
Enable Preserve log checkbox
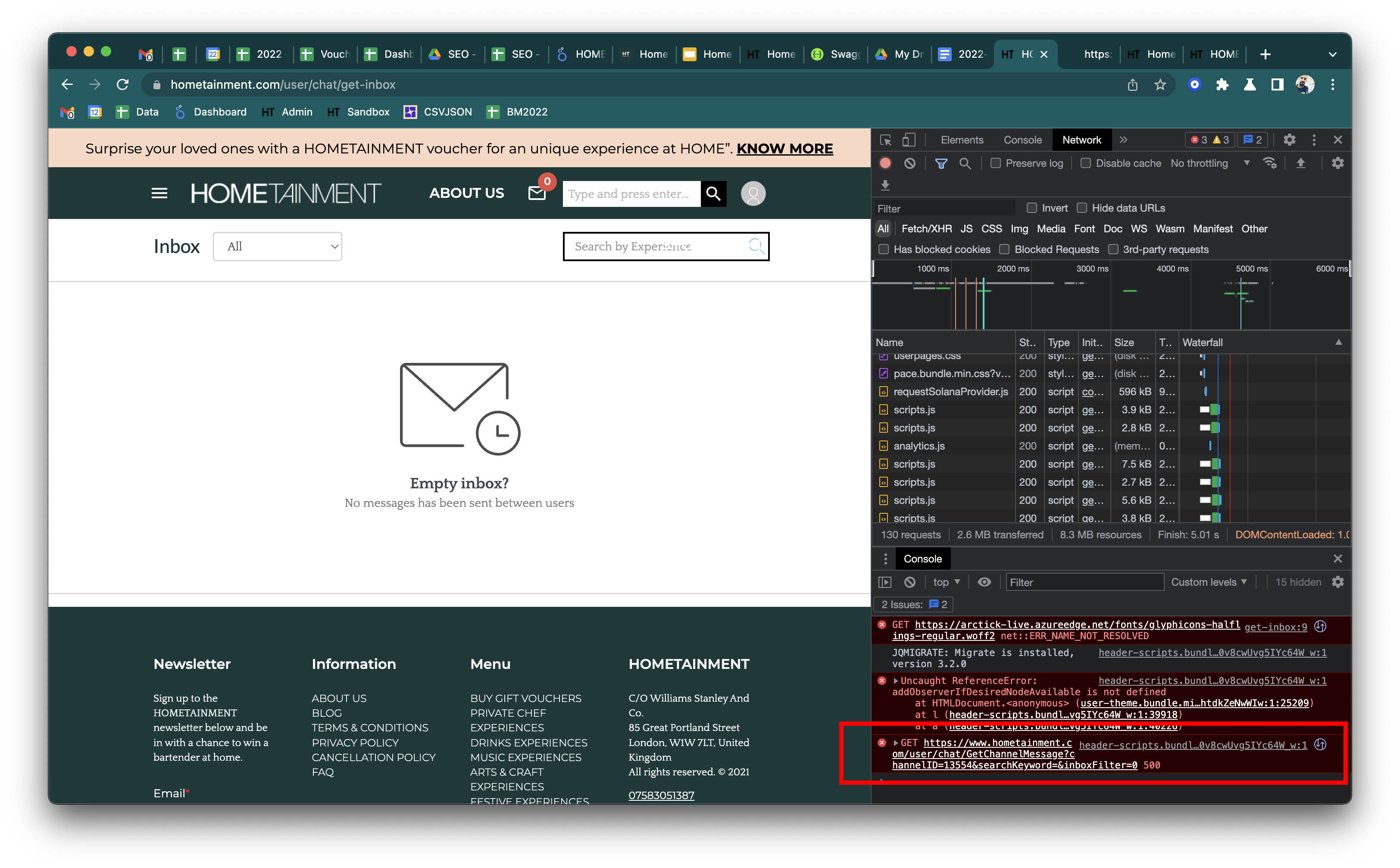(996, 164)
